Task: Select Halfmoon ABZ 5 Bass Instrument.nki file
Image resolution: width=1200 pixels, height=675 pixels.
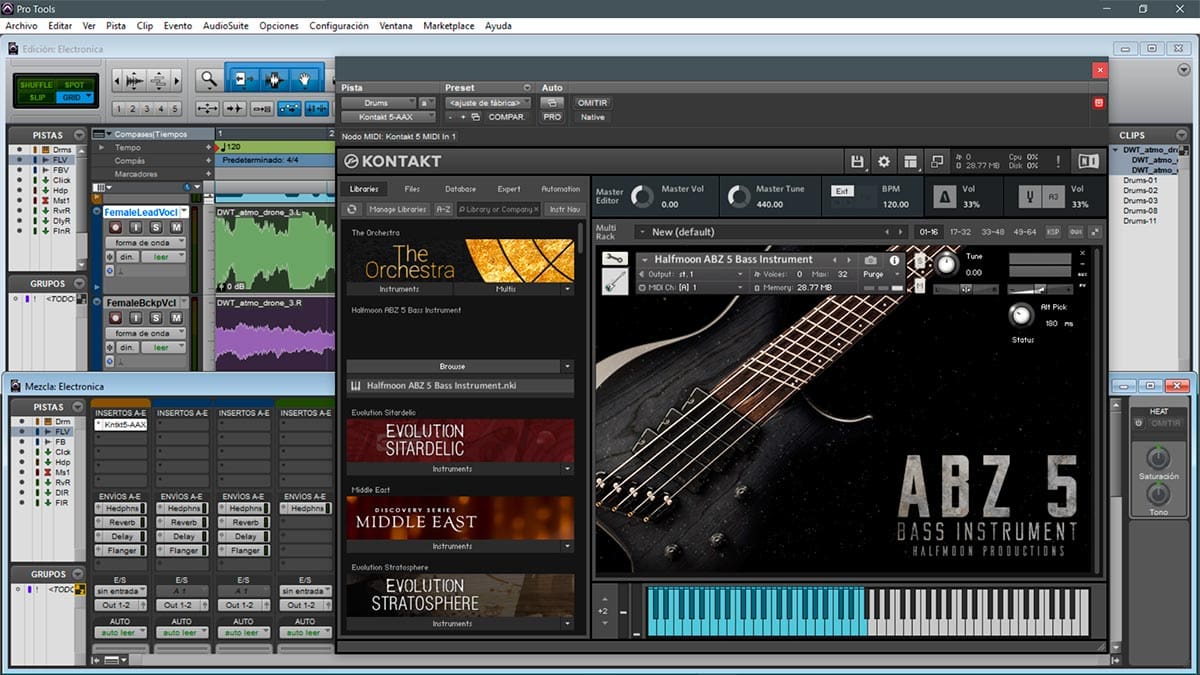Action: (x=461, y=386)
